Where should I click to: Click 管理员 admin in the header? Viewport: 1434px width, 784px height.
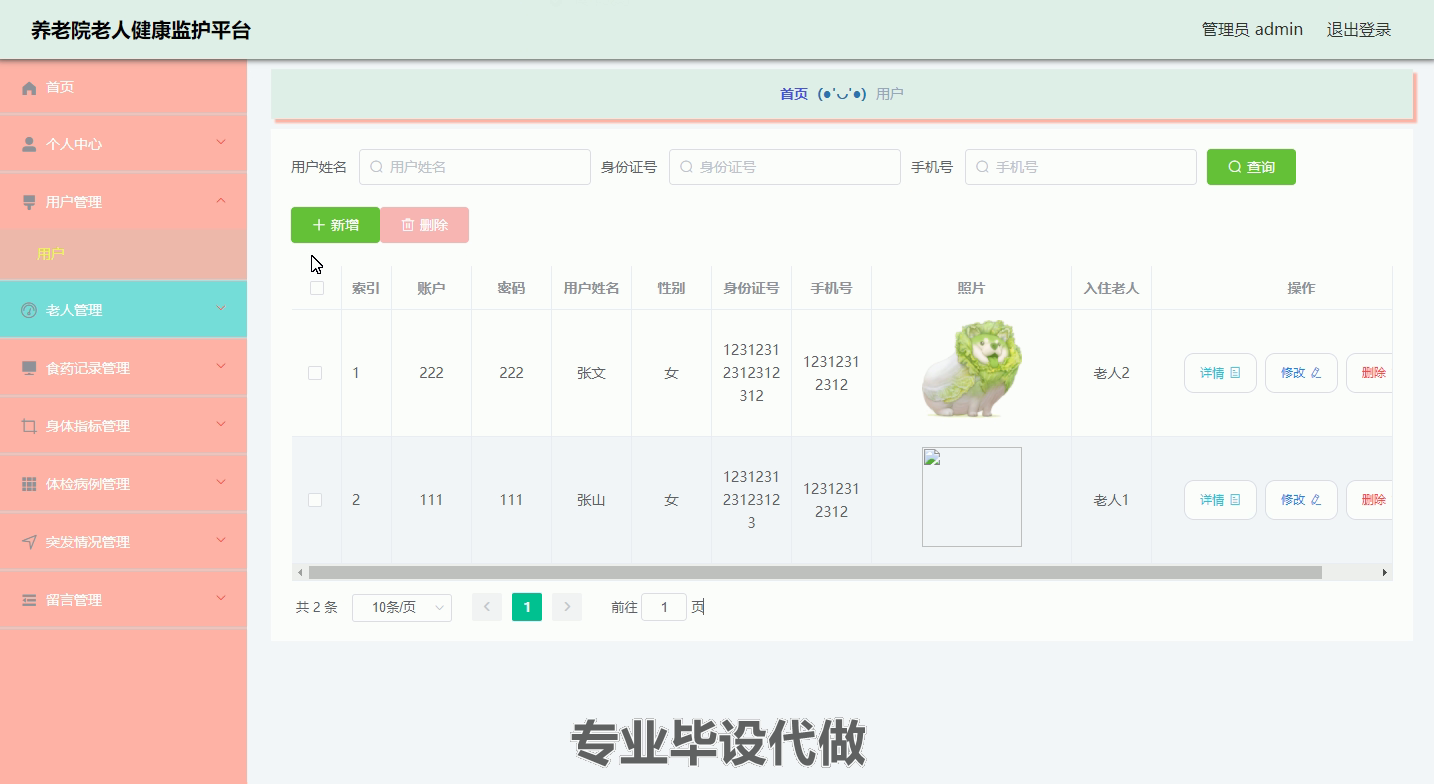tap(1252, 30)
